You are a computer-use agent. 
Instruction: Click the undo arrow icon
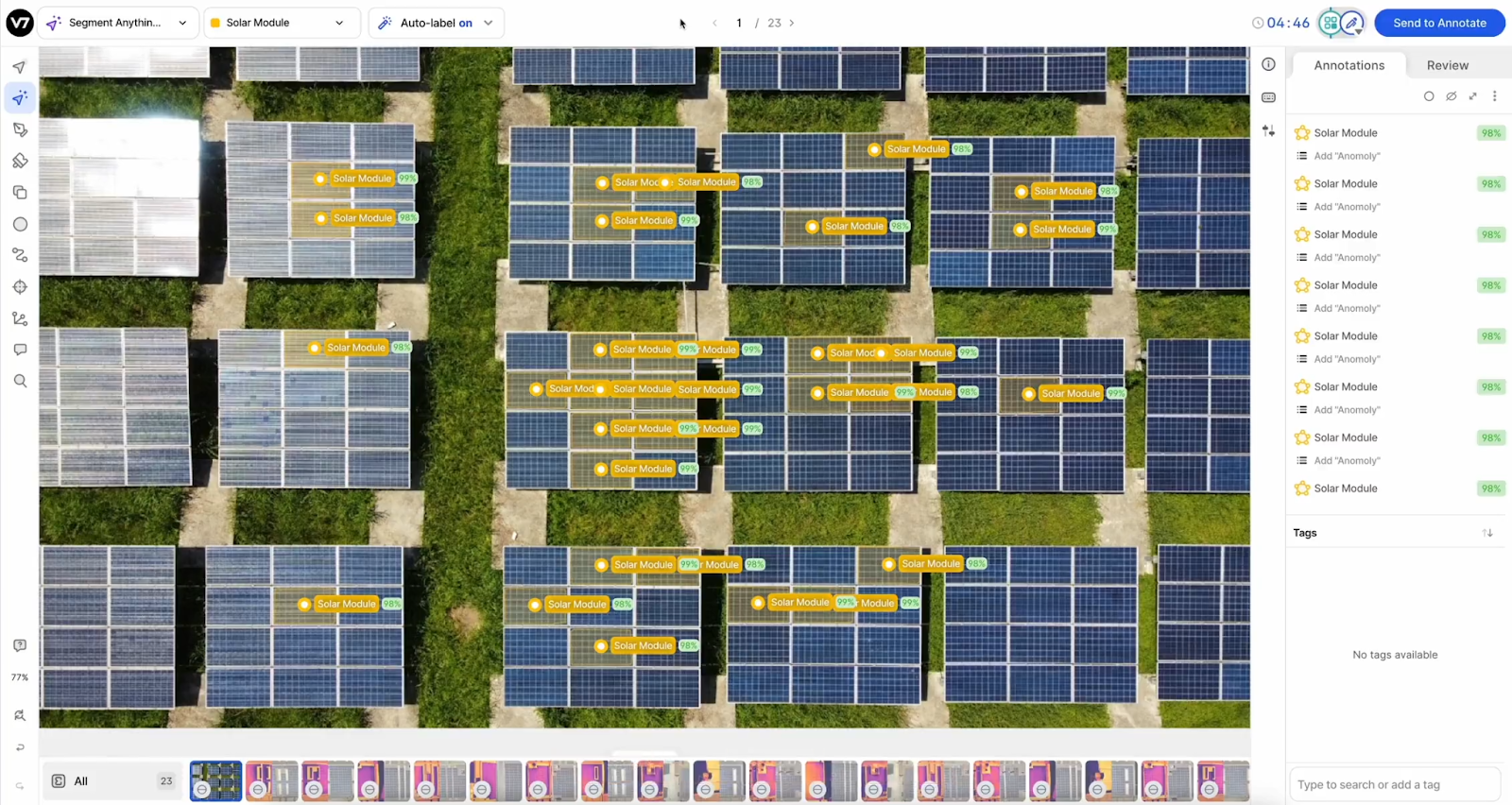tap(20, 747)
